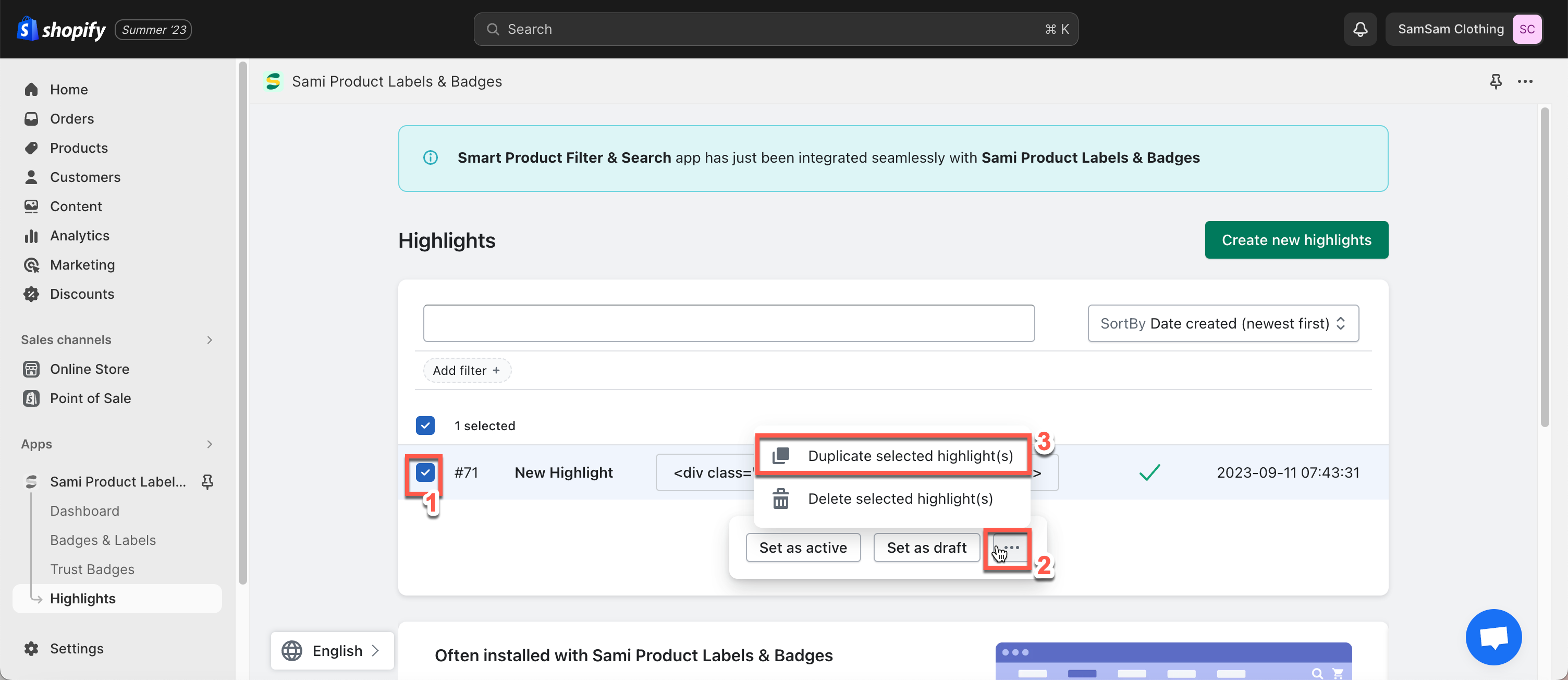Image resolution: width=1568 pixels, height=680 pixels.
Task: Open Analytics from the sidebar
Action: (79, 236)
